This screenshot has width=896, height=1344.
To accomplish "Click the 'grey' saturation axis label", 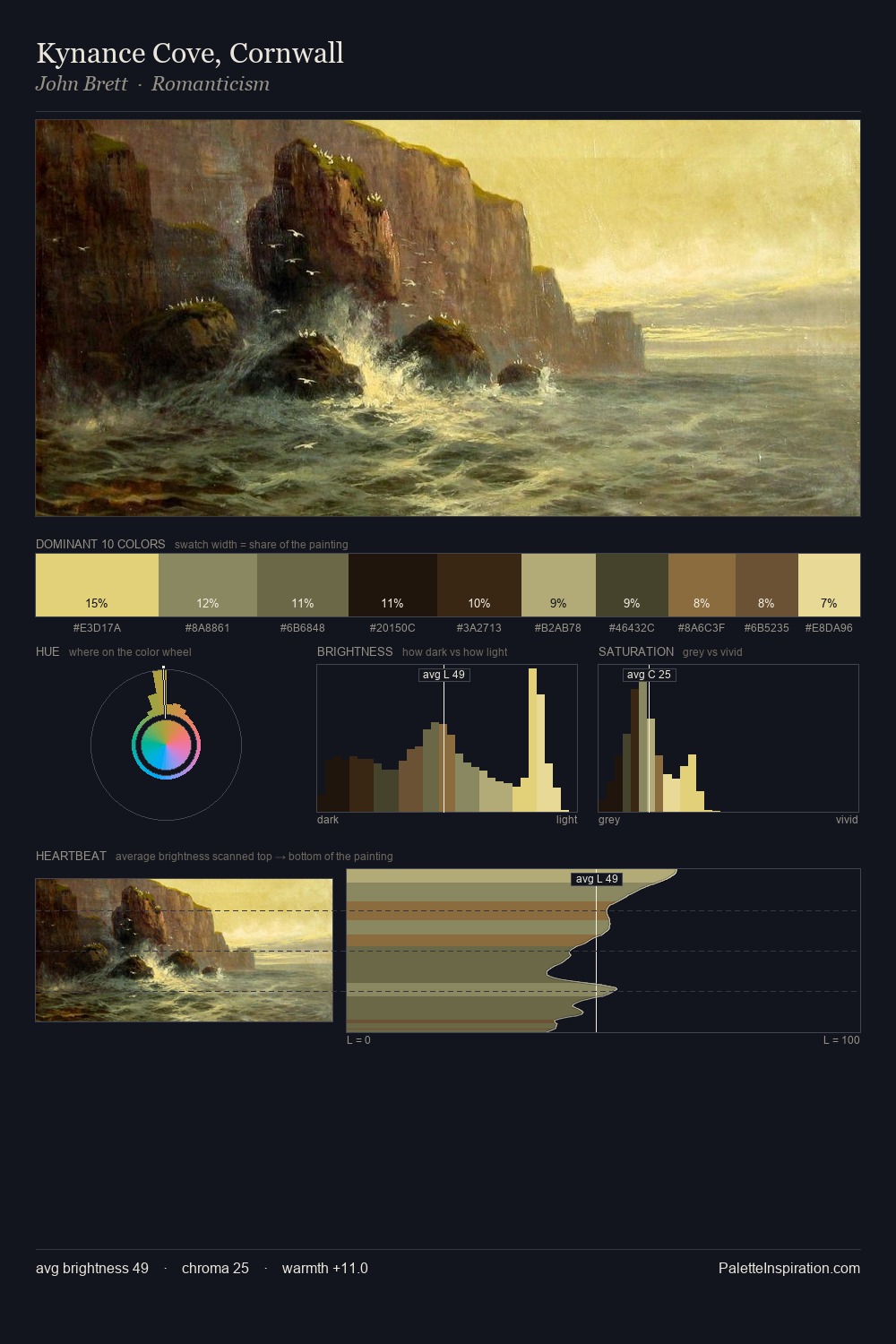I will [609, 820].
